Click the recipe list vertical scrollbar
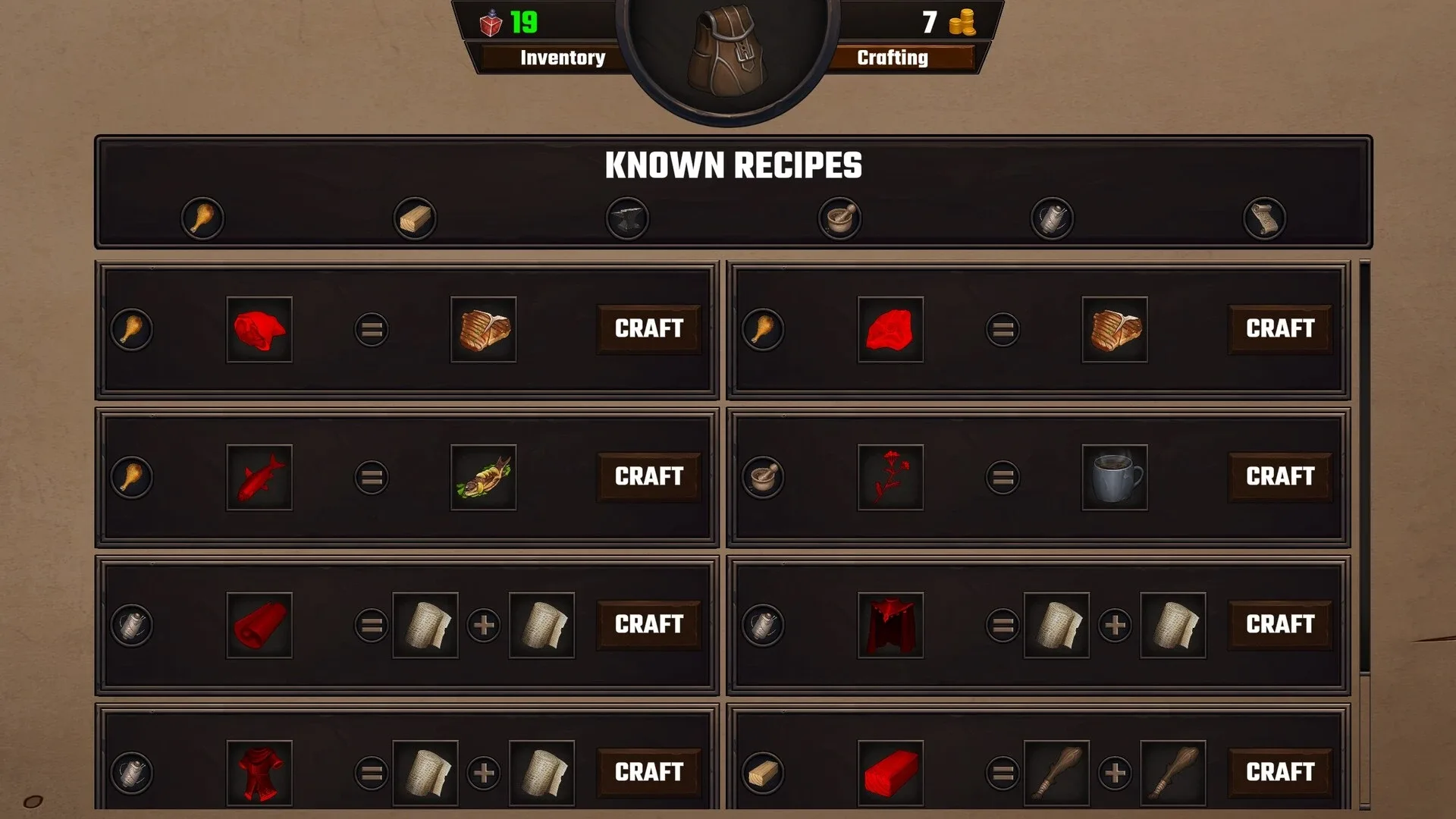The image size is (1456, 819). tap(1365, 535)
